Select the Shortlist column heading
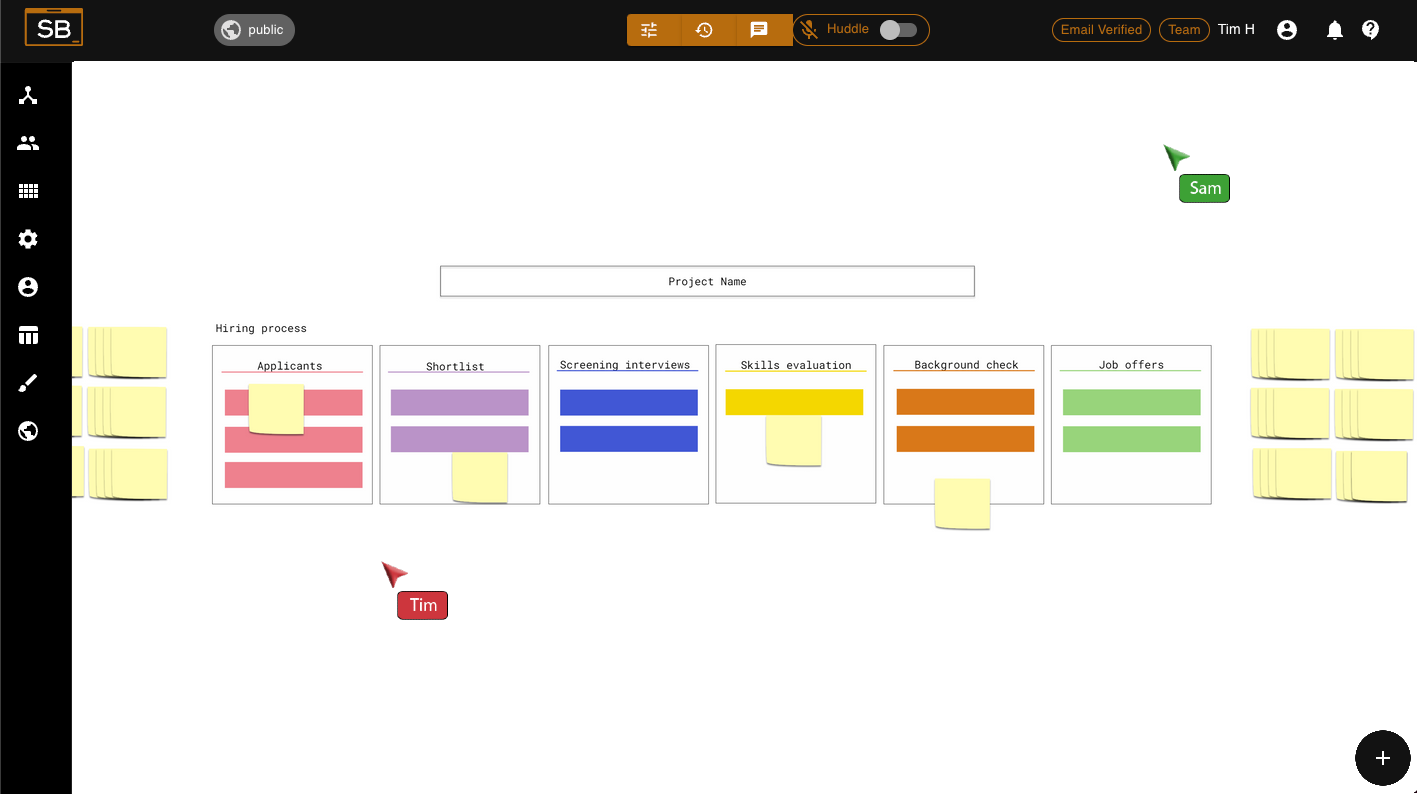Screen dimensions: 1417x794 [x=455, y=366]
